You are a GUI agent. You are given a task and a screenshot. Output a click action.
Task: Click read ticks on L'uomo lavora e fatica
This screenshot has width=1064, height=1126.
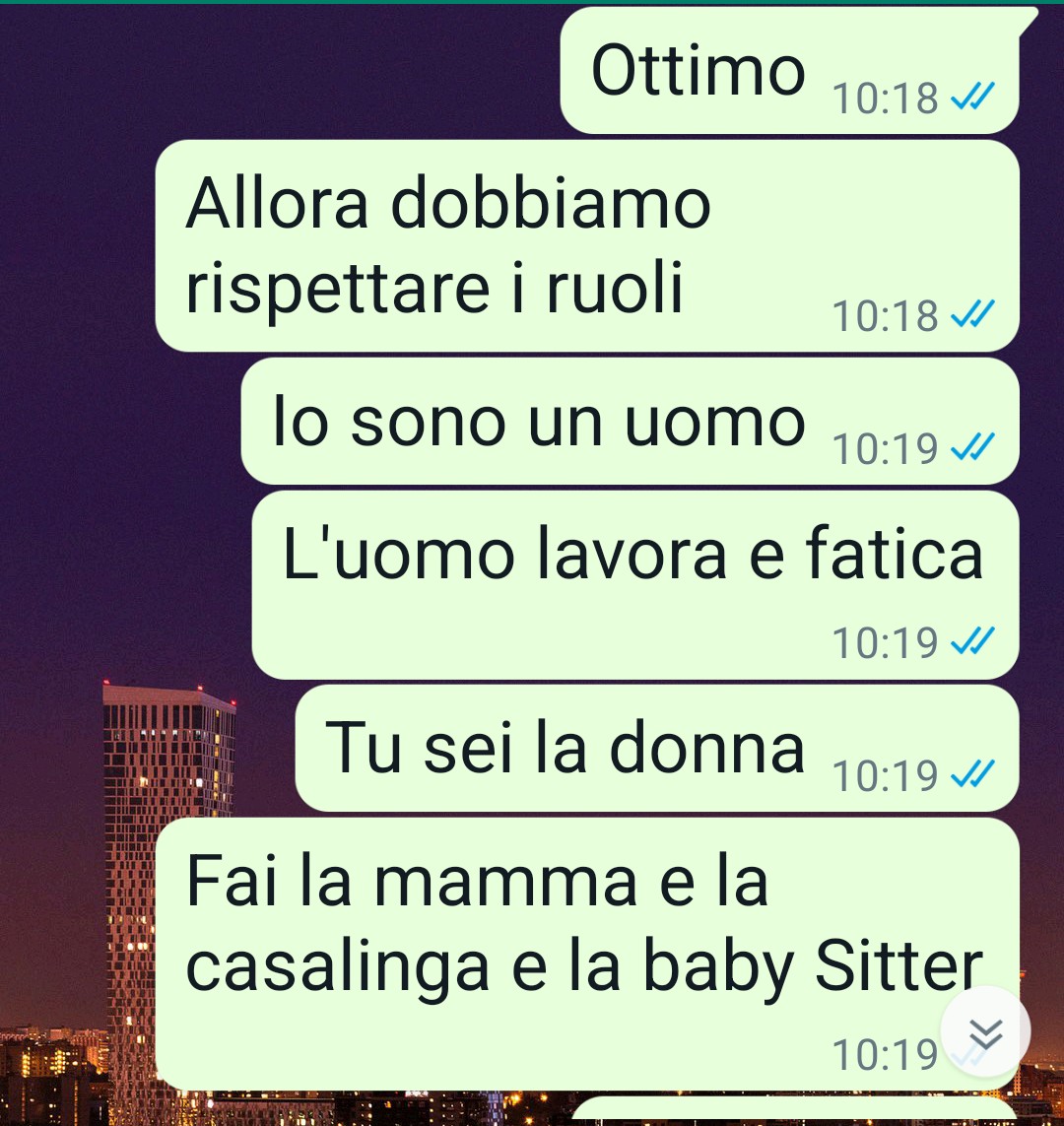click(972, 640)
